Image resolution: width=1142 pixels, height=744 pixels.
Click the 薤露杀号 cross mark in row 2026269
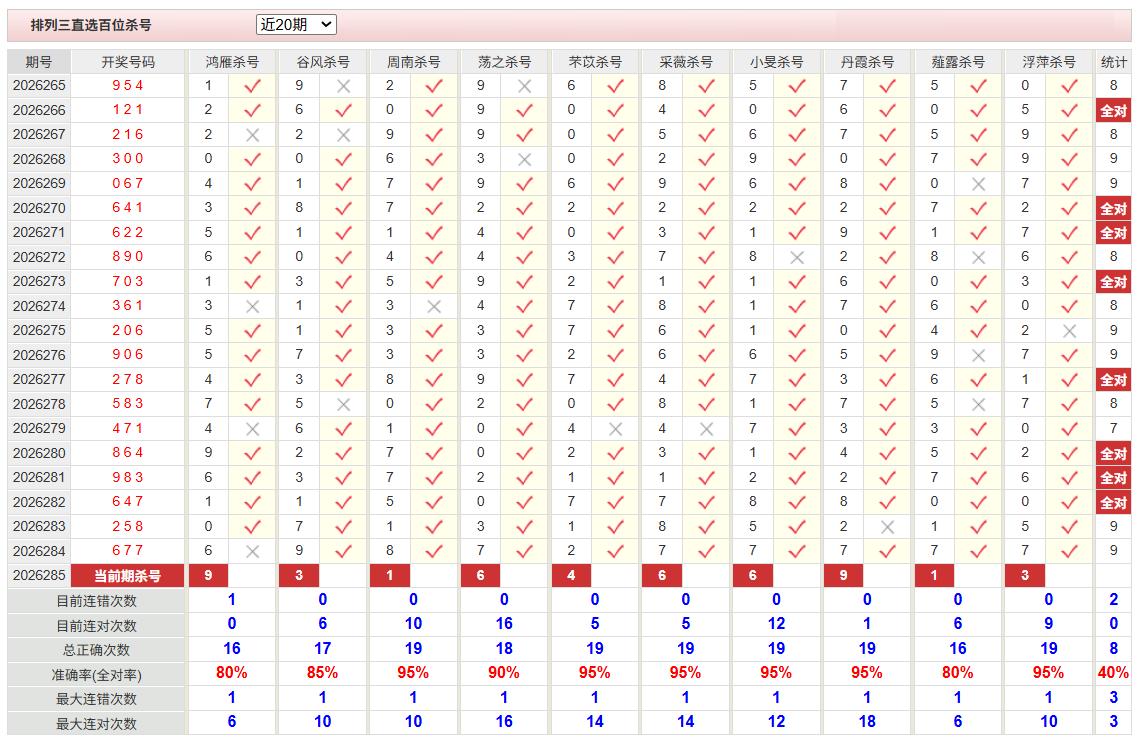pos(979,184)
